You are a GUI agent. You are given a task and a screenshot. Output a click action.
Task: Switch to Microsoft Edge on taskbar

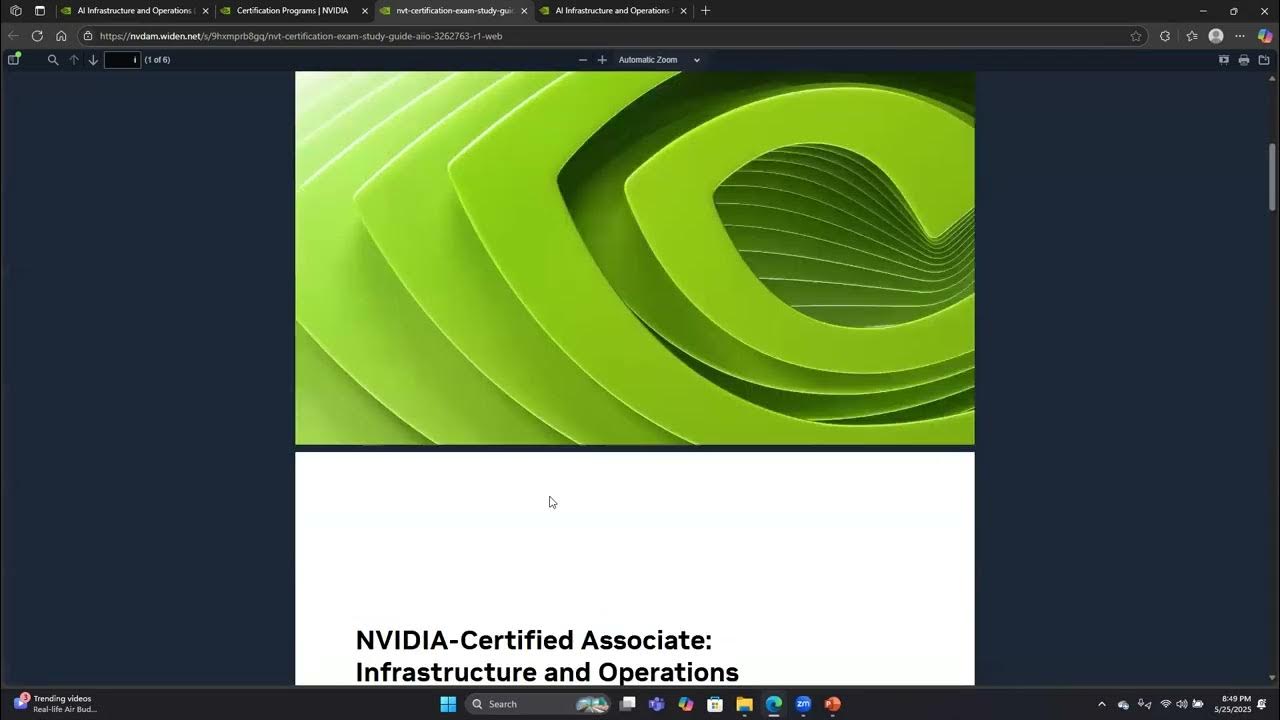point(774,704)
